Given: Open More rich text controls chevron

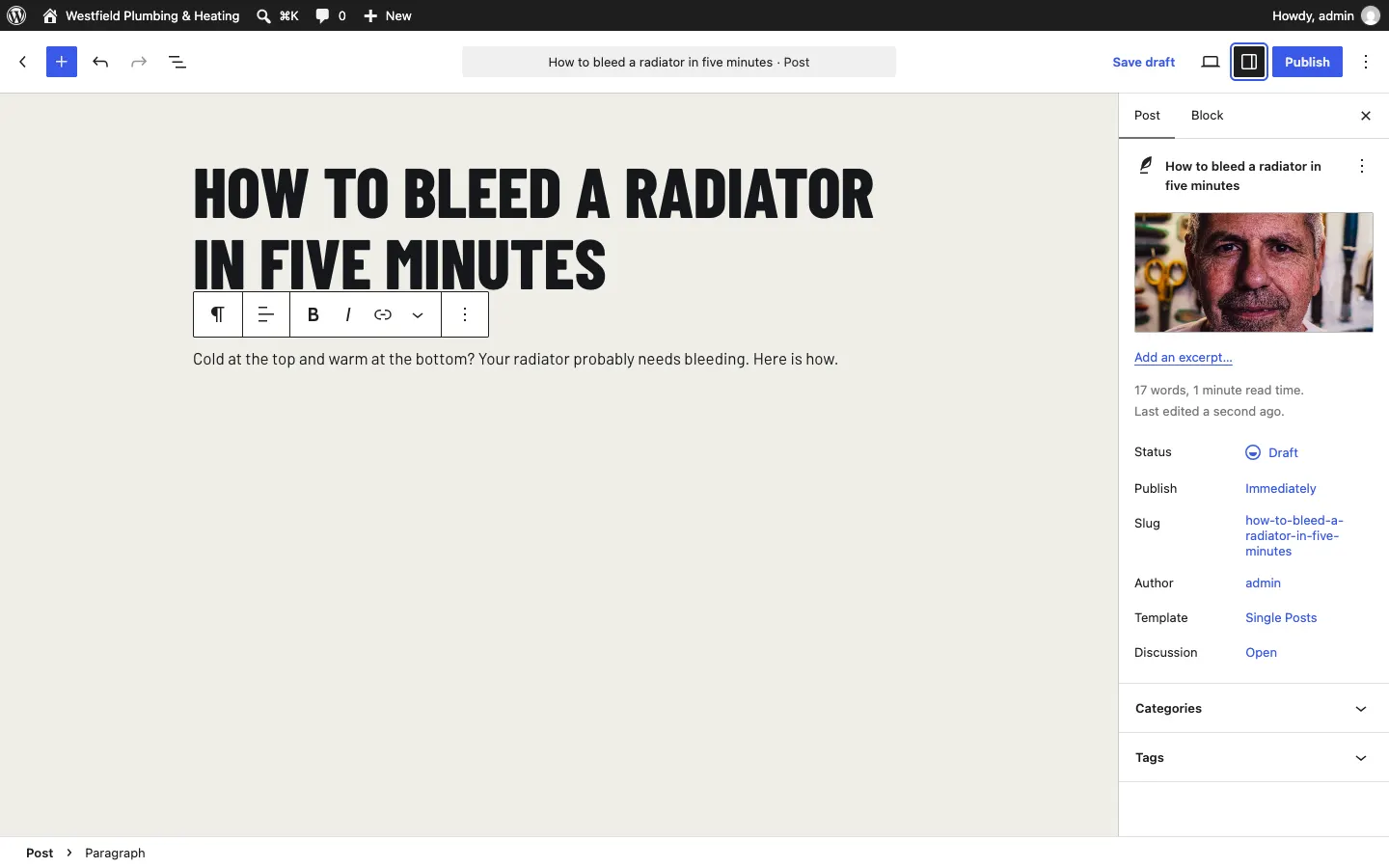Looking at the screenshot, I should tap(418, 315).
